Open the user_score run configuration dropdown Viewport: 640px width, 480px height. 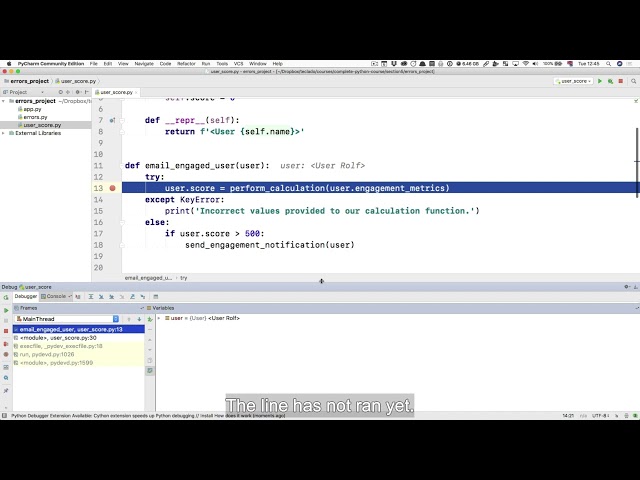pos(573,81)
